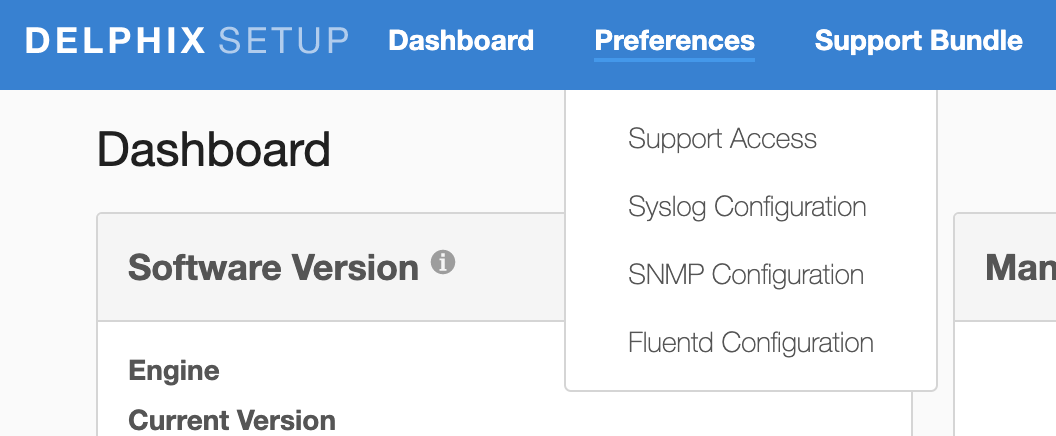Open Fluentd Configuration settings
The height and width of the screenshot is (436, 1056).
[x=750, y=343]
